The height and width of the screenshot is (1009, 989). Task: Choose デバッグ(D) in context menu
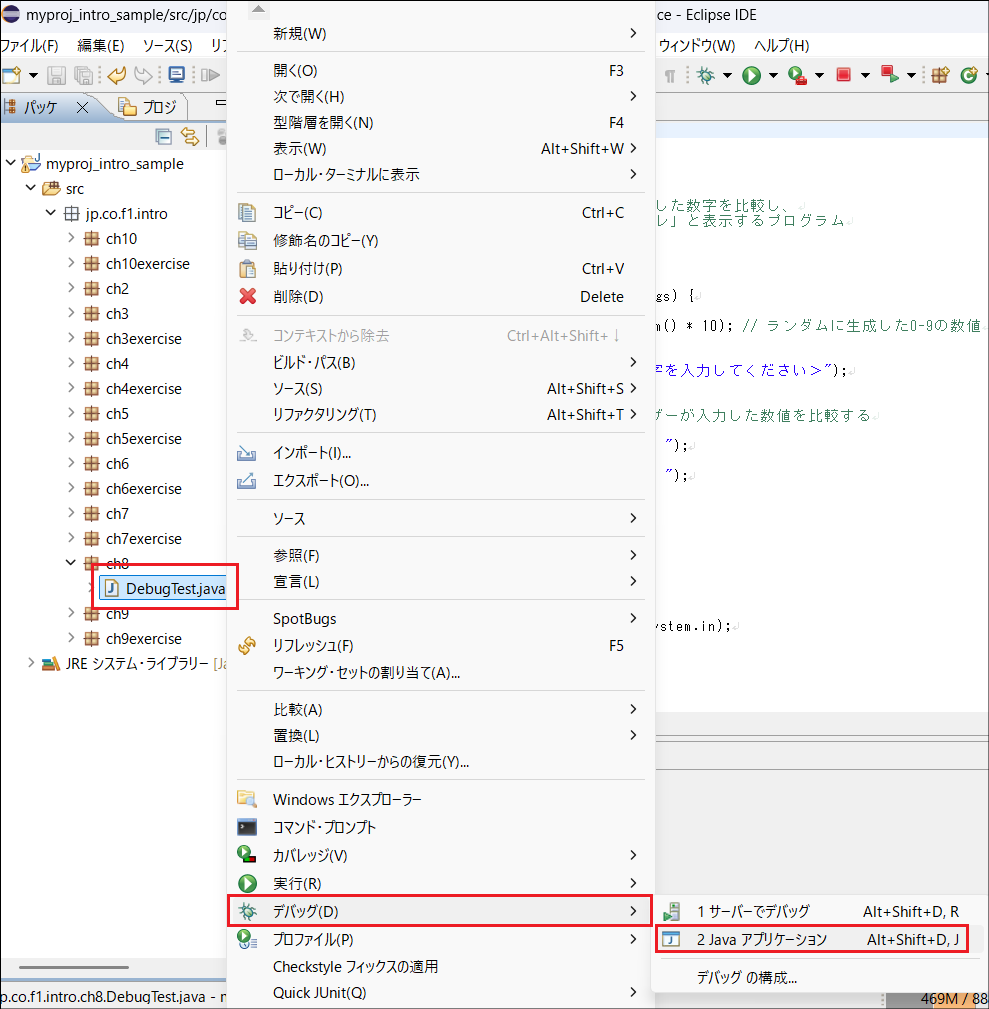(306, 911)
